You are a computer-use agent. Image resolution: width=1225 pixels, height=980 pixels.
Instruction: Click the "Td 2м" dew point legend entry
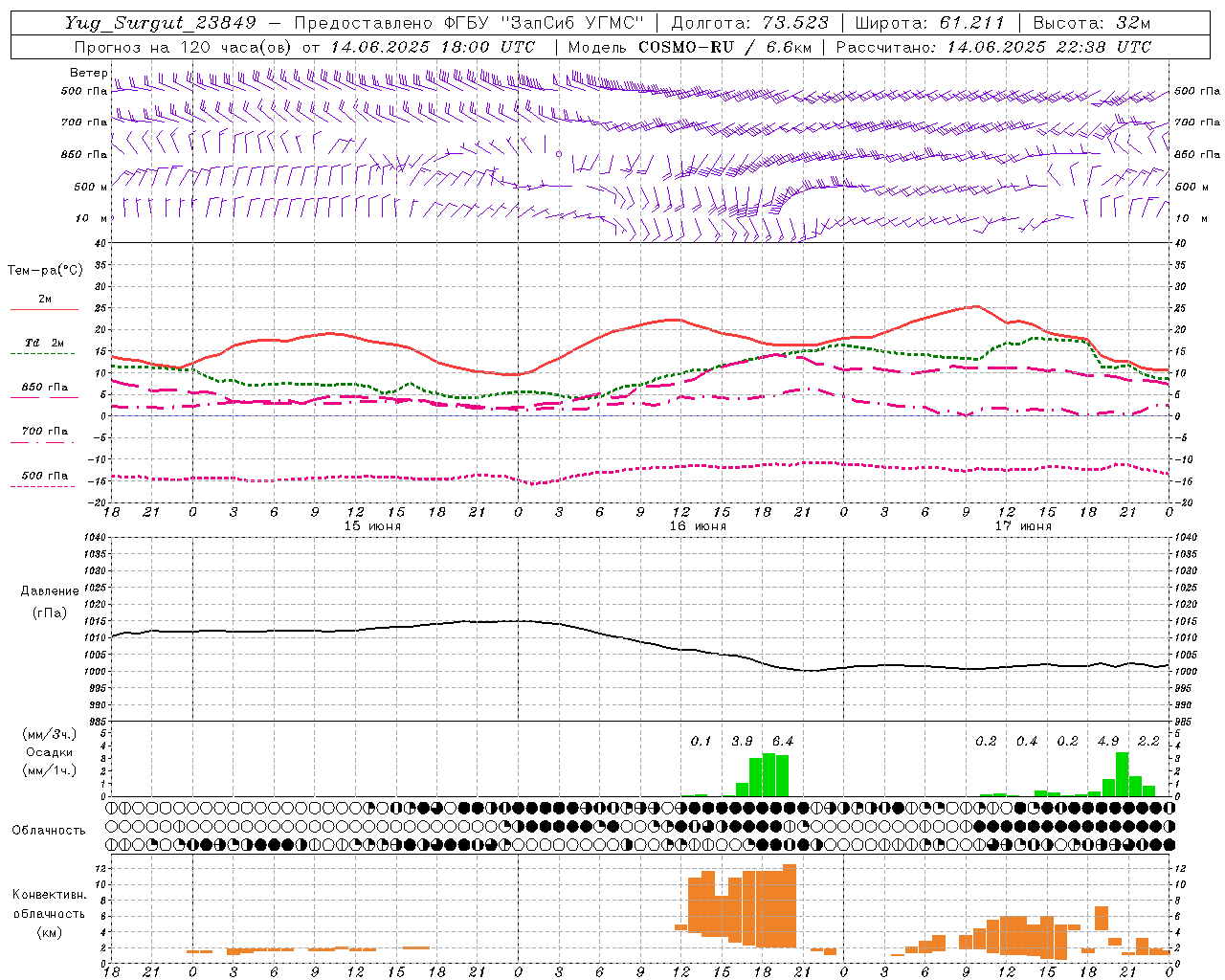[x=44, y=343]
